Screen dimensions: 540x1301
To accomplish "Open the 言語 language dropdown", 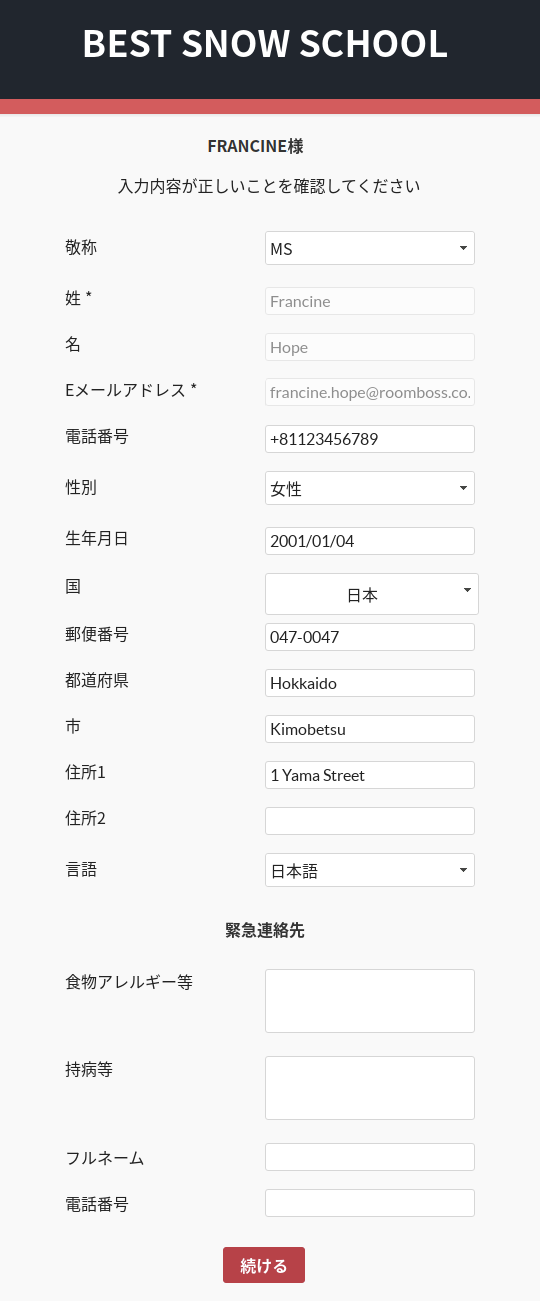I will pyautogui.click(x=370, y=870).
